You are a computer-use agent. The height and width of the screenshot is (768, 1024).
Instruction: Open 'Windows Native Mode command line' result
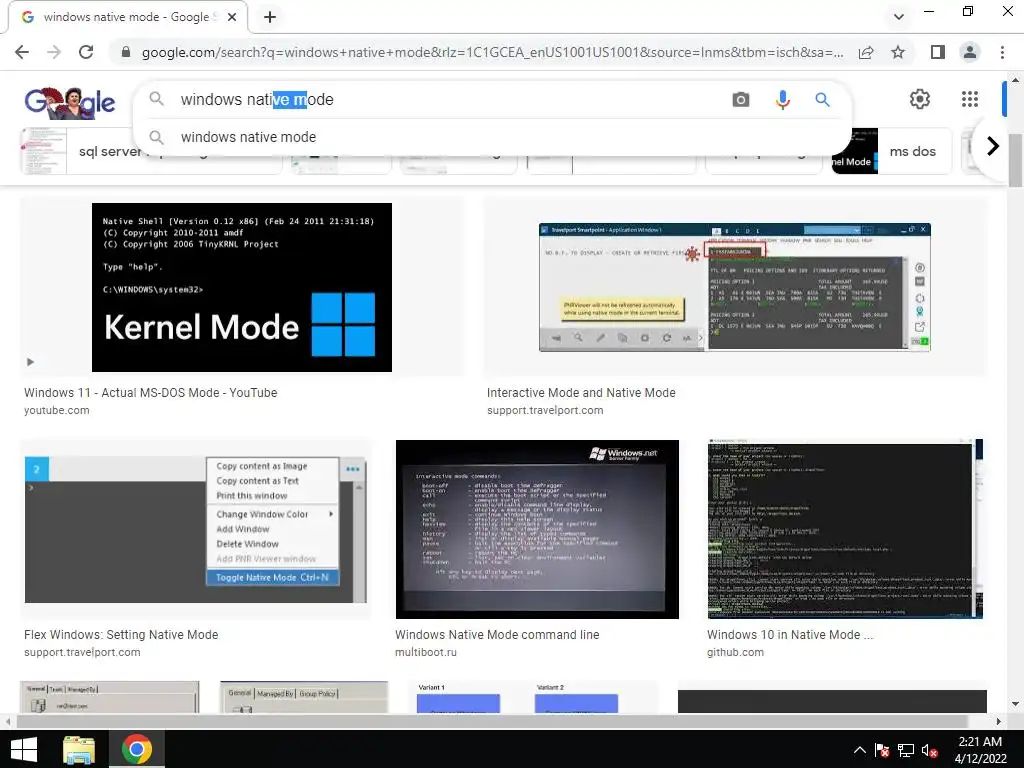tap(497, 635)
